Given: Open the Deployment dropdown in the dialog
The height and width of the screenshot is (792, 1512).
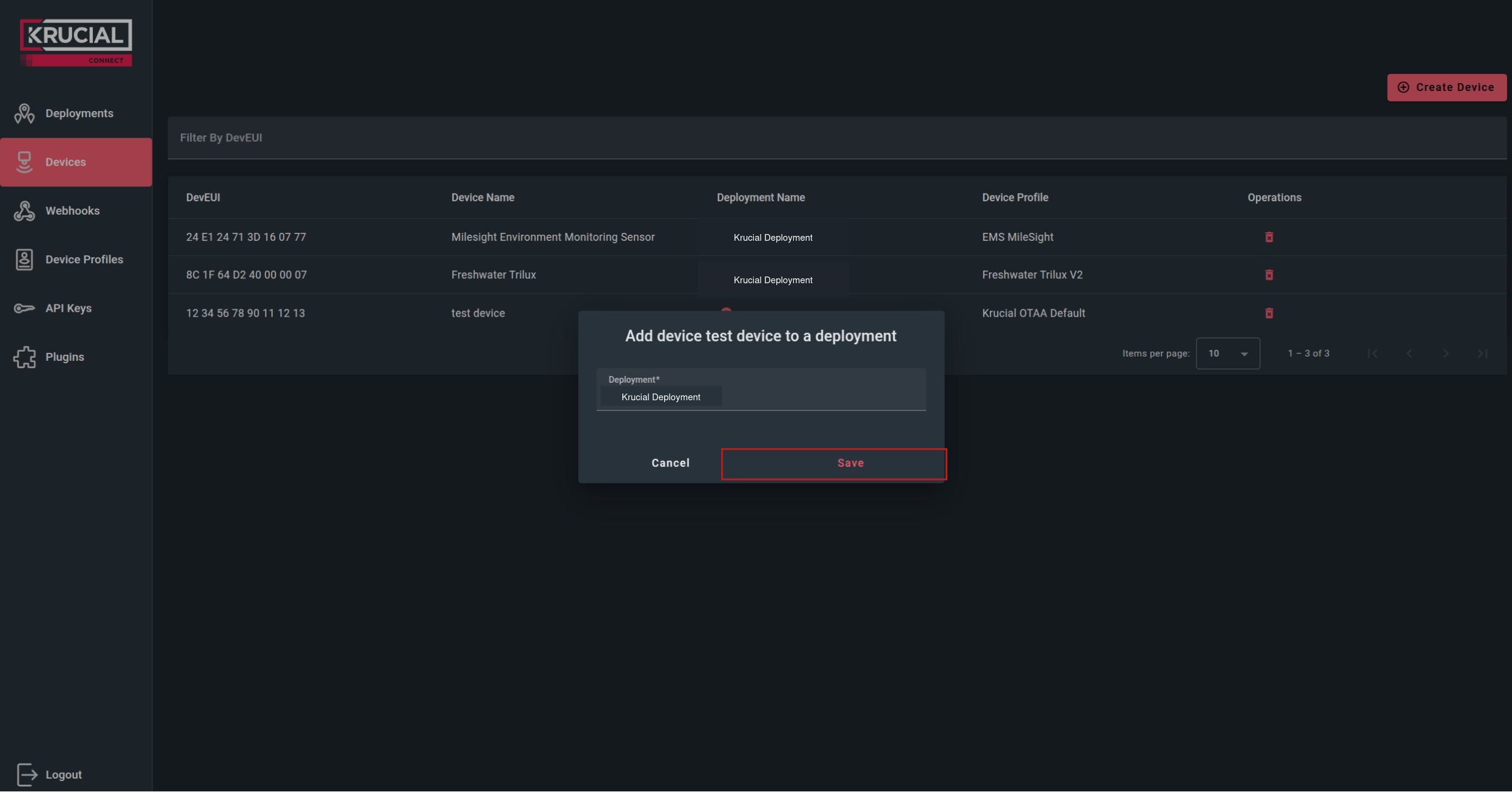Looking at the screenshot, I should click(x=761, y=397).
